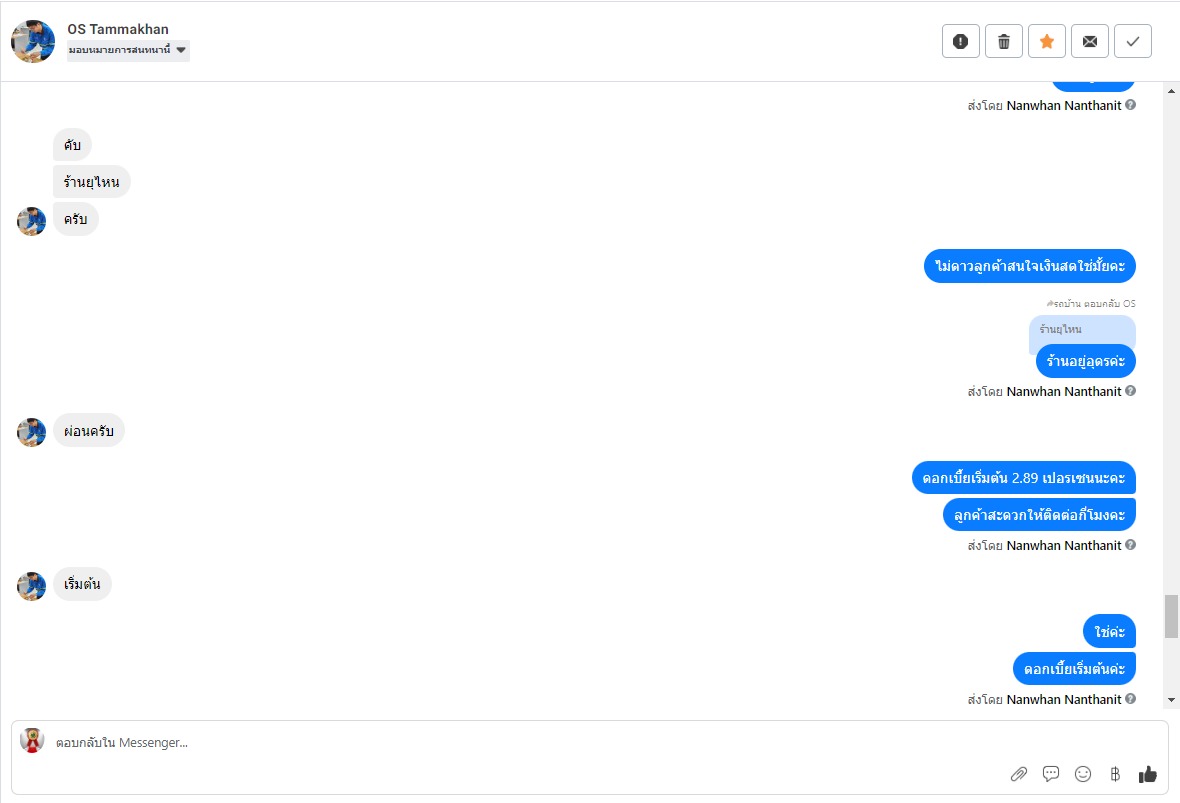
Task: Click the scrollbar down arrow
Action: (1171, 700)
